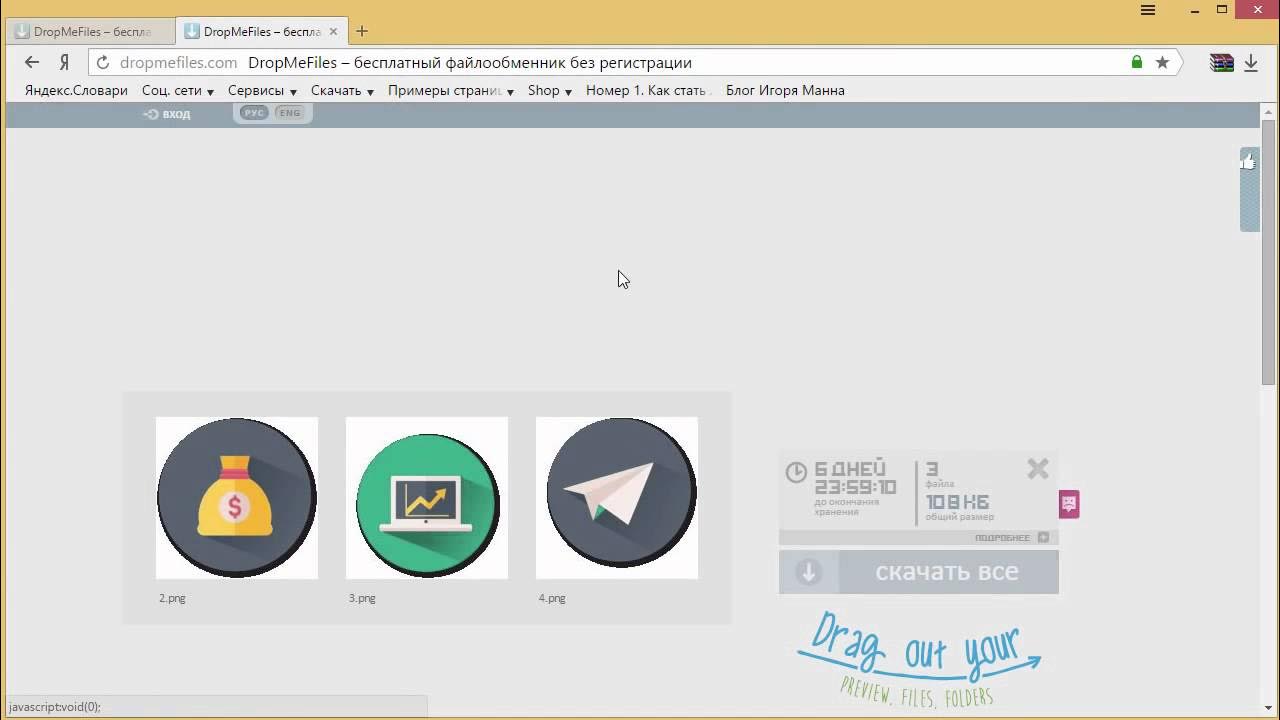Open the Yandex home button
Image resolution: width=1280 pixels, height=720 pixels.
coord(64,62)
